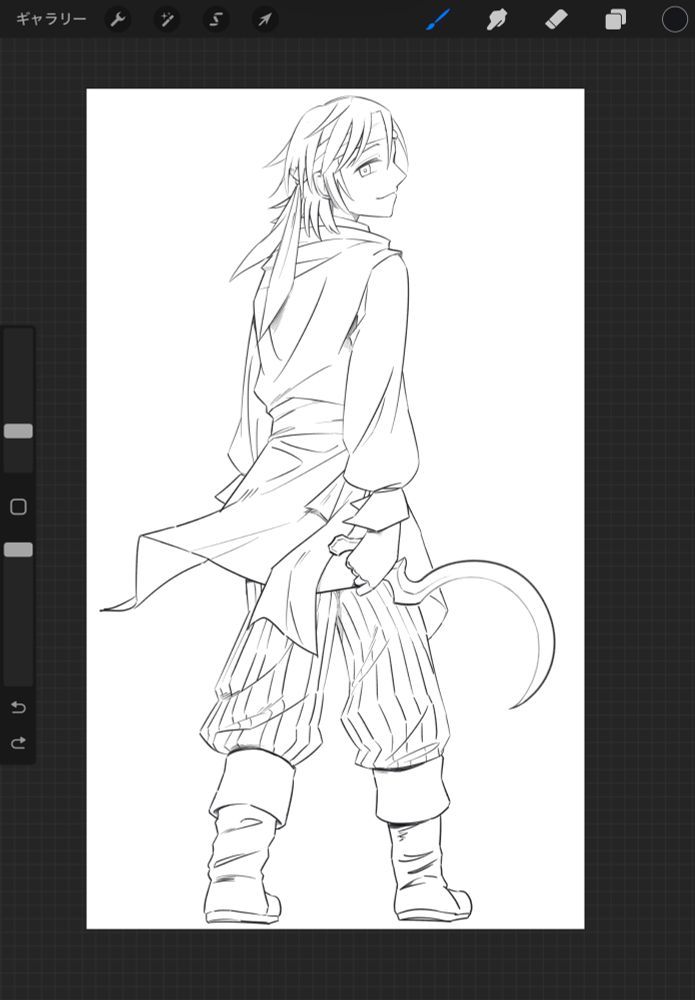The height and width of the screenshot is (1000, 695).
Task: Select the Brush tool
Action: coord(438,20)
